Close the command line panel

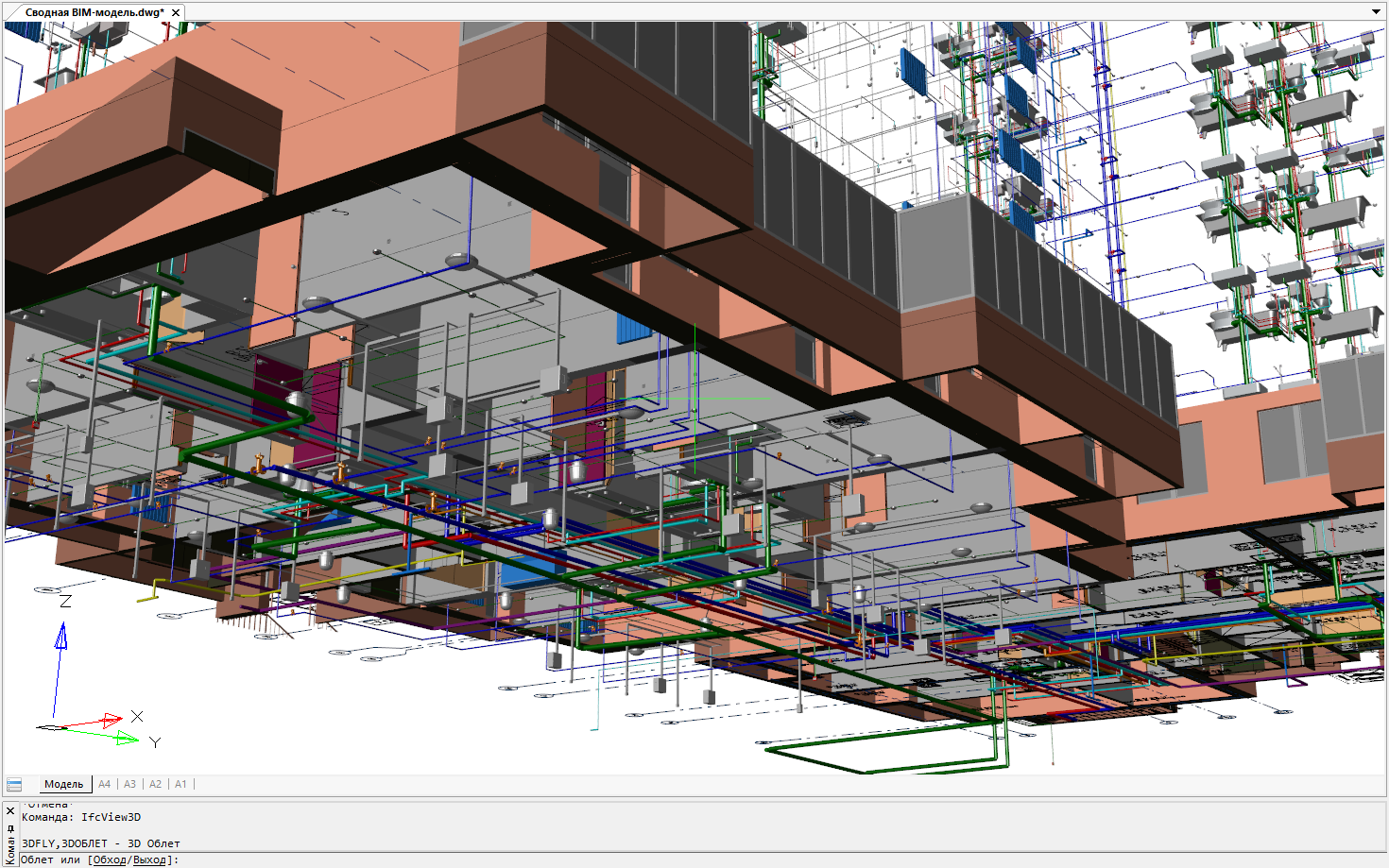pos(9,810)
